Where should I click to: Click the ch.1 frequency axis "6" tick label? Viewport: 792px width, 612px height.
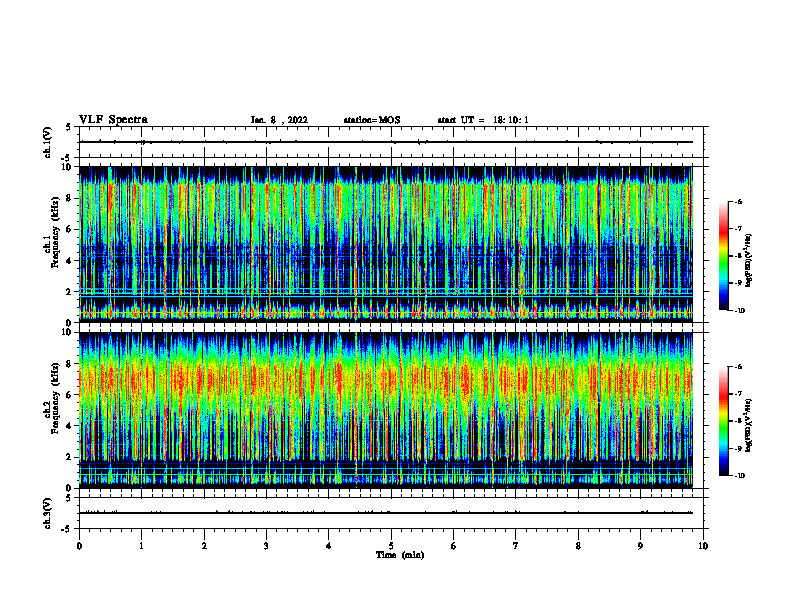[70, 229]
